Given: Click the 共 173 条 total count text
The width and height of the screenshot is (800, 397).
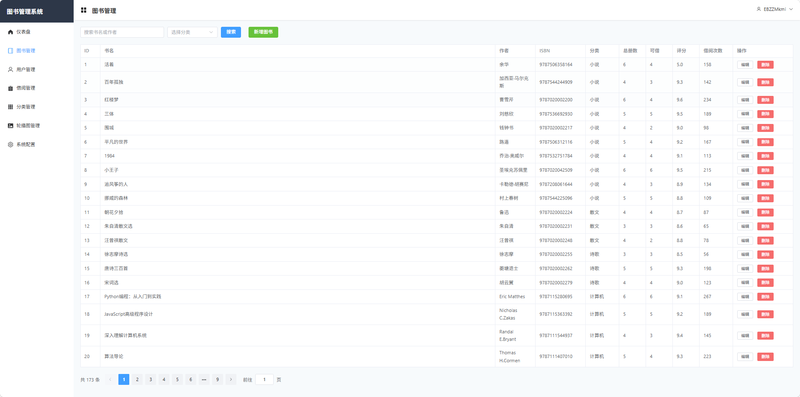Looking at the screenshot, I should 90,380.
